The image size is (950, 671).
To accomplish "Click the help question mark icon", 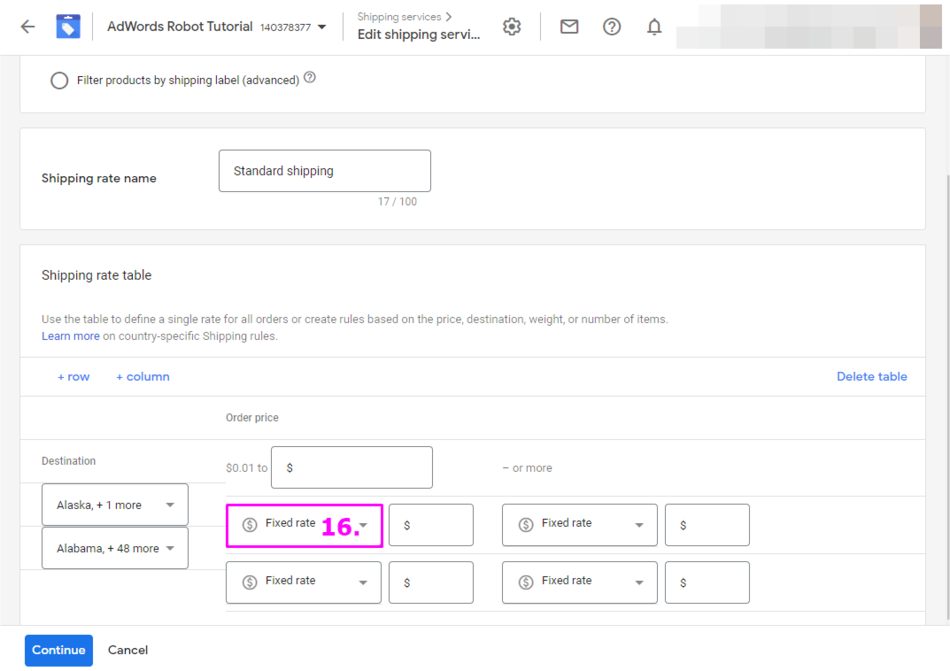I will click(612, 27).
